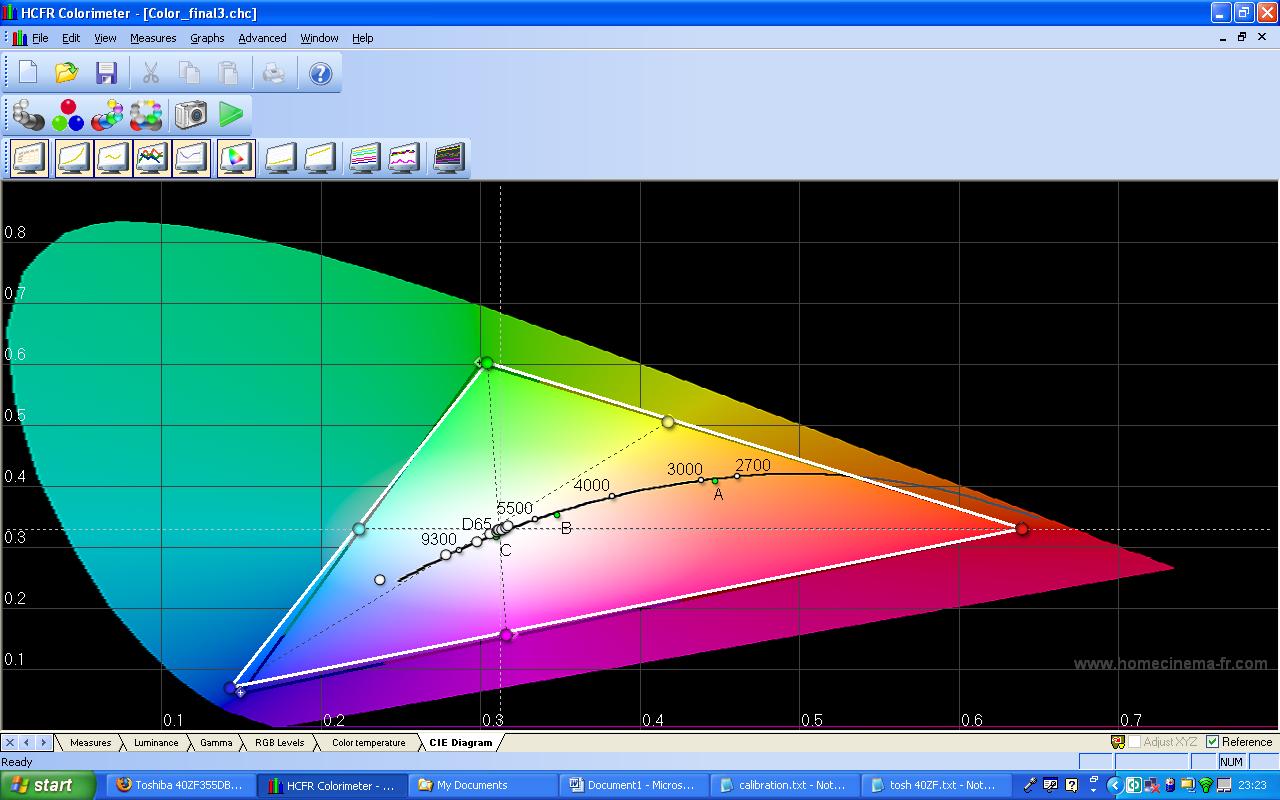Click the magenta secondary point on the triangle
Viewport: 1280px width, 800px height.
pyautogui.click(x=506, y=634)
